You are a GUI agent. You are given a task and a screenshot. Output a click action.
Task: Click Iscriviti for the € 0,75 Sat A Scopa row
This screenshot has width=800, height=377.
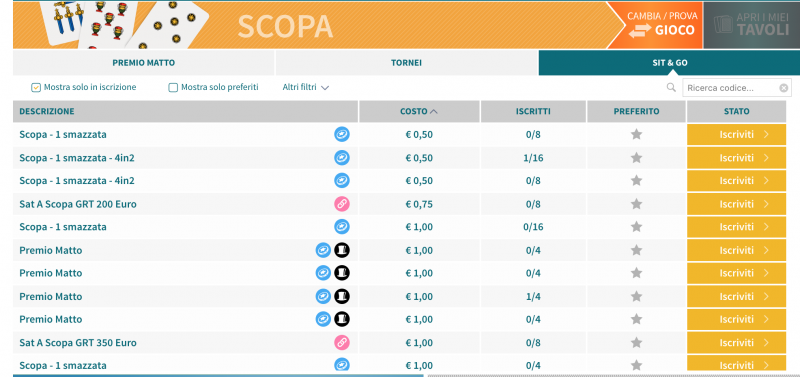coord(736,204)
